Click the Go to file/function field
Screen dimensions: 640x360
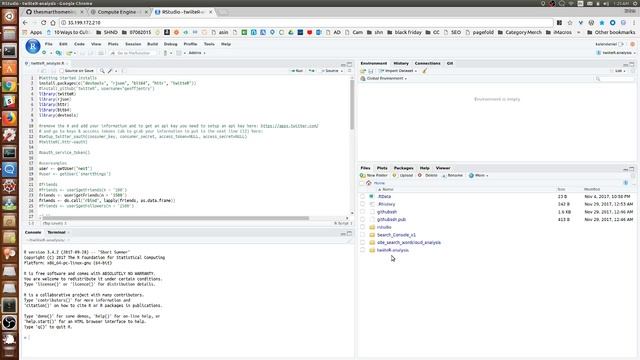coord(133,53)
